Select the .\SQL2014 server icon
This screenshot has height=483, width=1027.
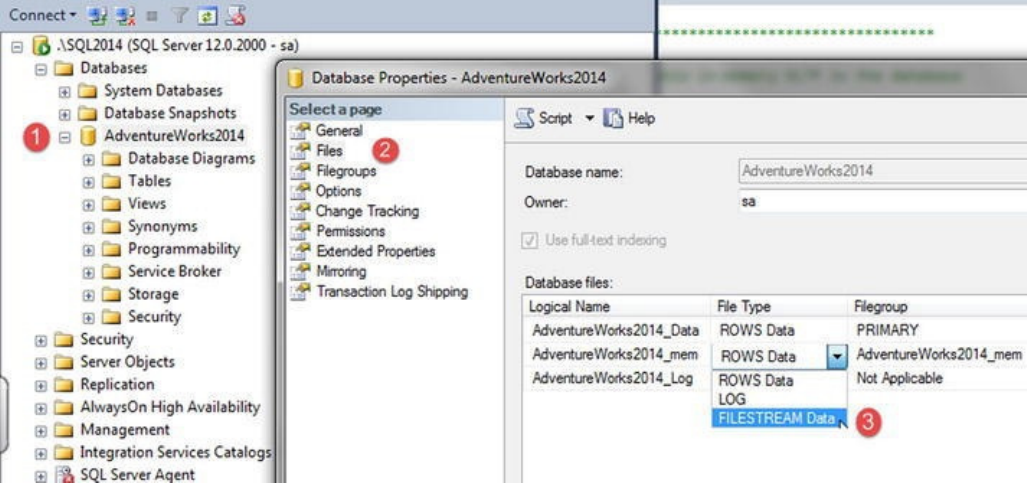(40, 46)
